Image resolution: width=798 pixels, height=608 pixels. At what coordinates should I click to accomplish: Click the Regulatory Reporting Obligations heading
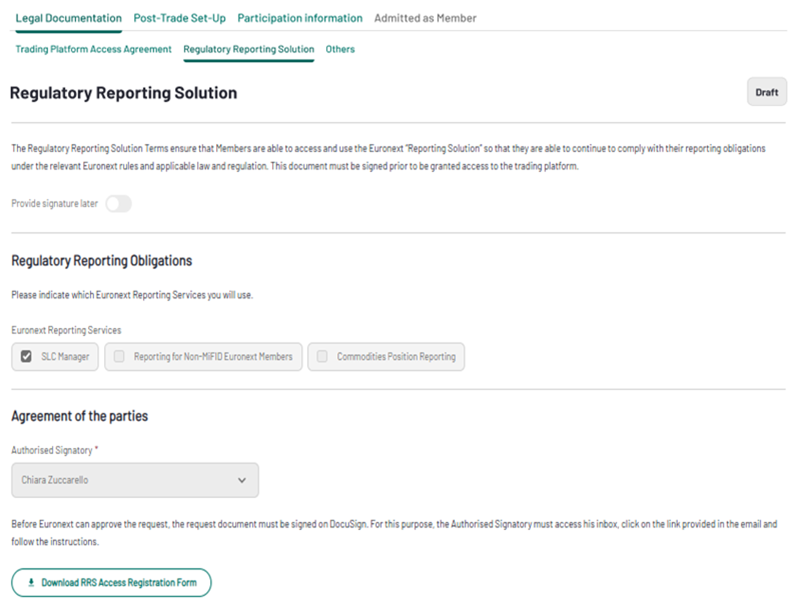tap(102, 260)
